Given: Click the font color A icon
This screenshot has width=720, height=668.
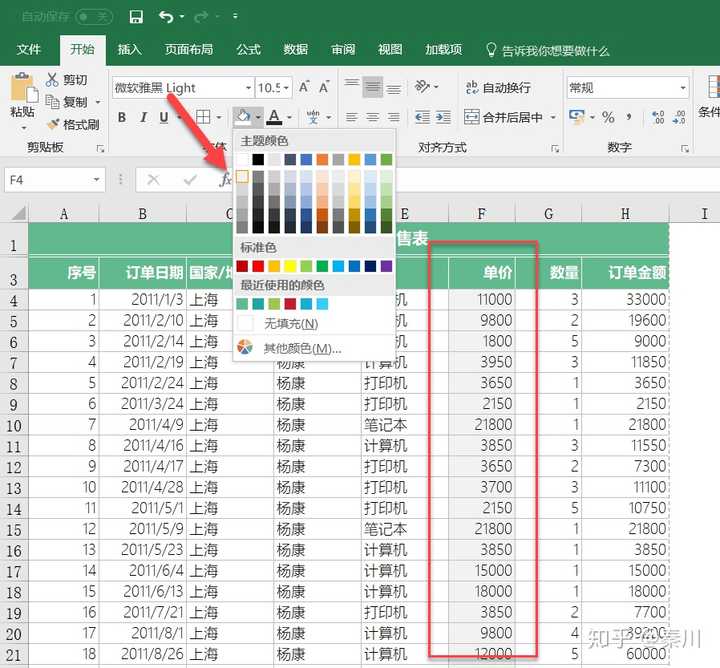Looking at the screenshot, I should click(274, 117).
